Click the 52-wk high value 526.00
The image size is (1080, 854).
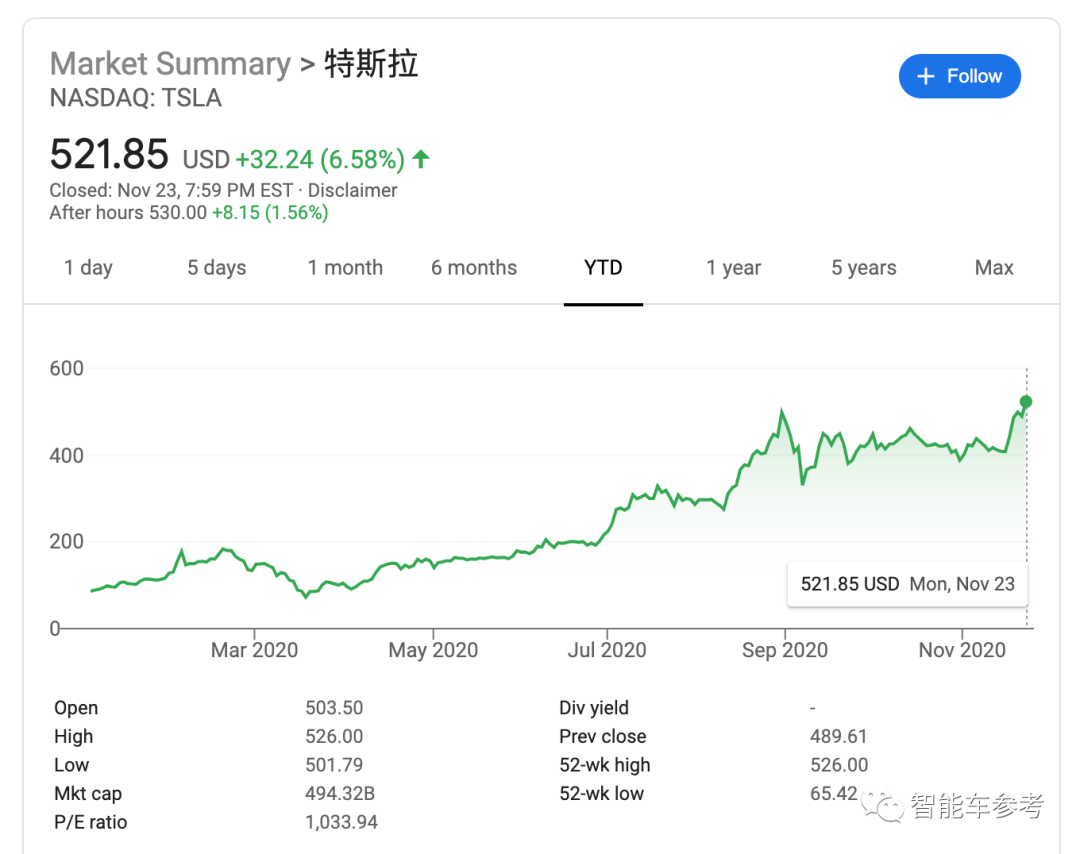point(839,765)
